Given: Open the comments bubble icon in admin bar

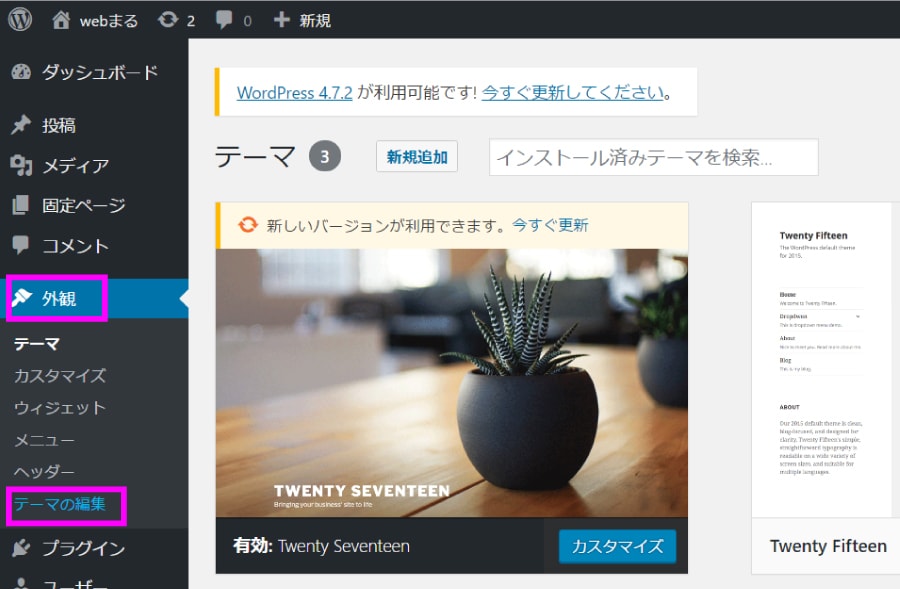Looking at the screenshot, I should tap(224, 20).
